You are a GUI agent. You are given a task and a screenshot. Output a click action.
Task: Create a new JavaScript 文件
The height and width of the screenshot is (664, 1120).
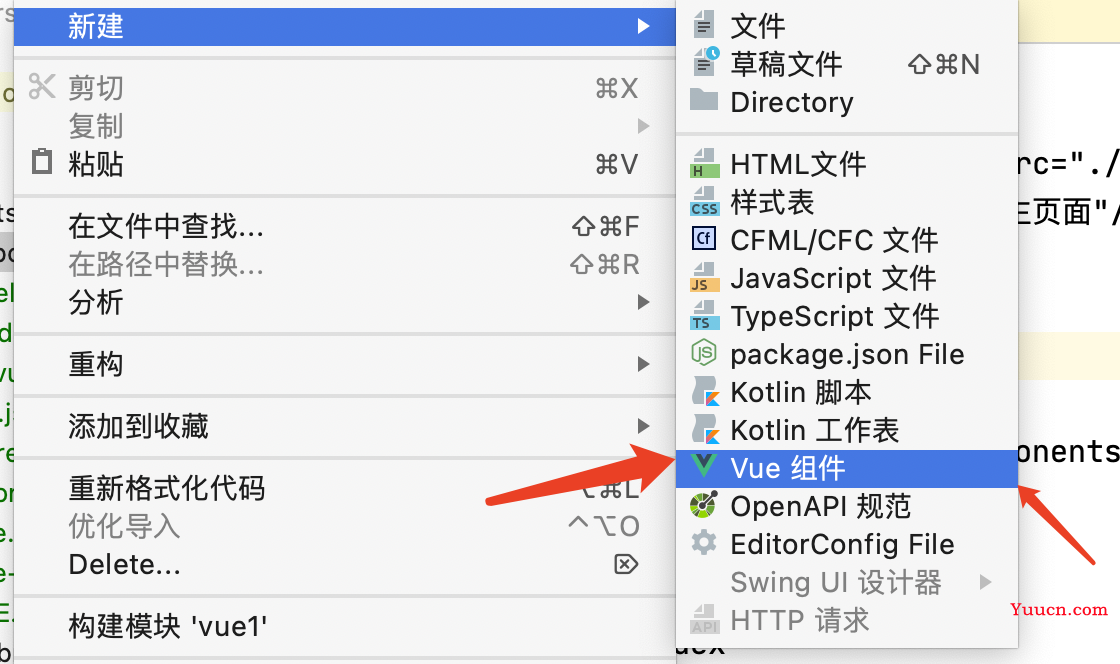point(847,278)
